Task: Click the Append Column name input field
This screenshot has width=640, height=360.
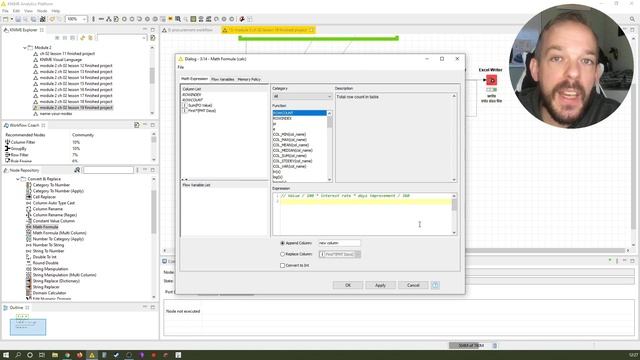Action: [339, 243]
